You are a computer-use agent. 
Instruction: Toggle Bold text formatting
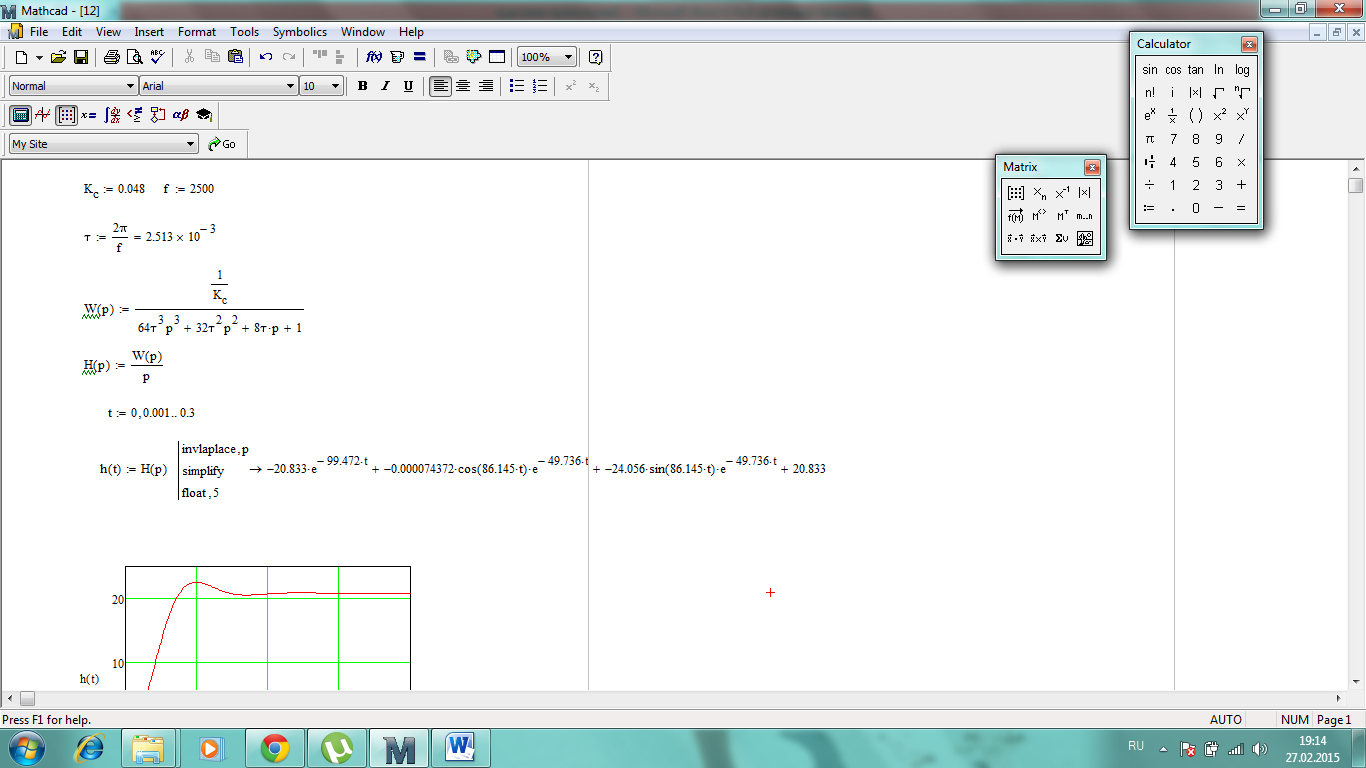[x=362, y=86]
